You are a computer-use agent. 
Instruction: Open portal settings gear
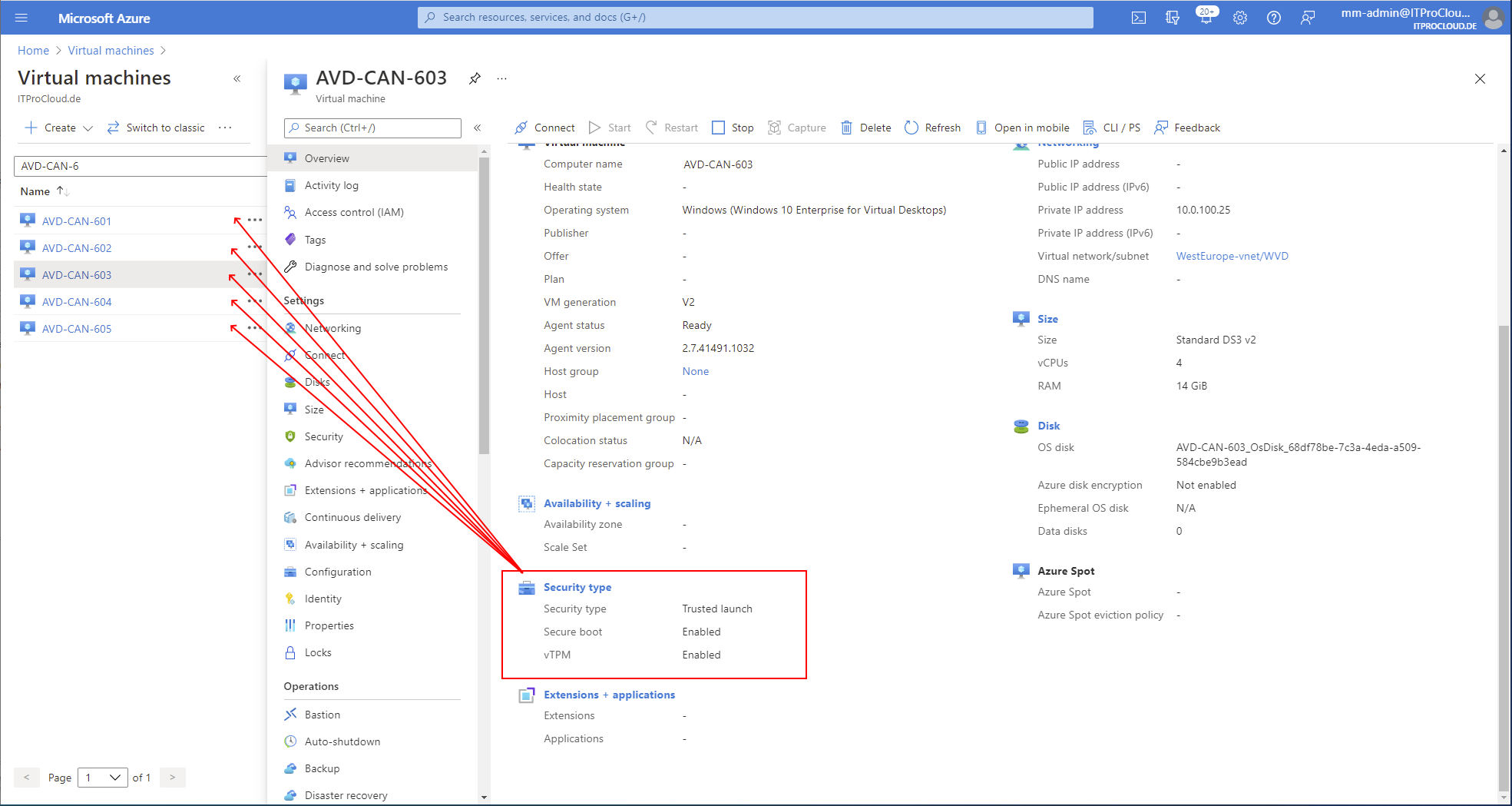click(x=1240, y=18)
